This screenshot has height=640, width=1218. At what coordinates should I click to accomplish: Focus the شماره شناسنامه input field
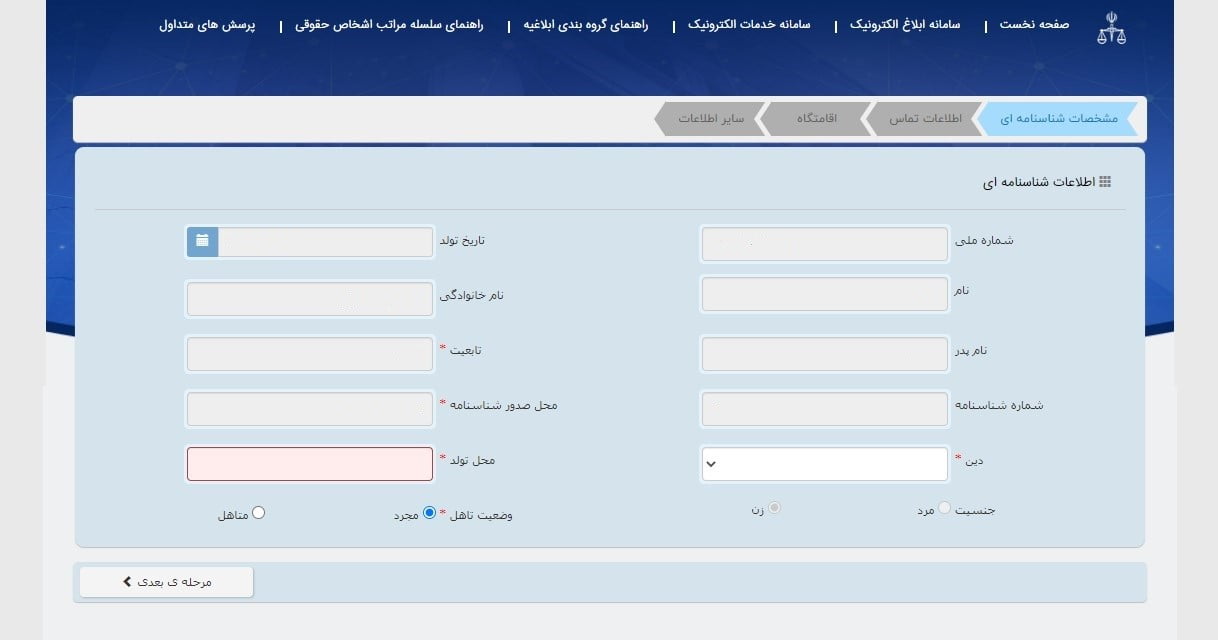click(825, 409)
